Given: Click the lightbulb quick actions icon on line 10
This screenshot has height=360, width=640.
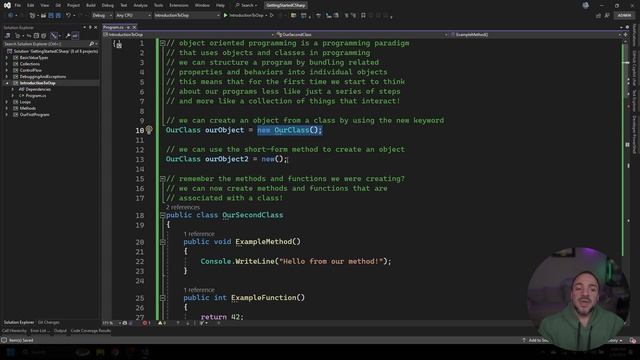Looking at the screenshot, I should pyautogui.click(x=149, y=130).
